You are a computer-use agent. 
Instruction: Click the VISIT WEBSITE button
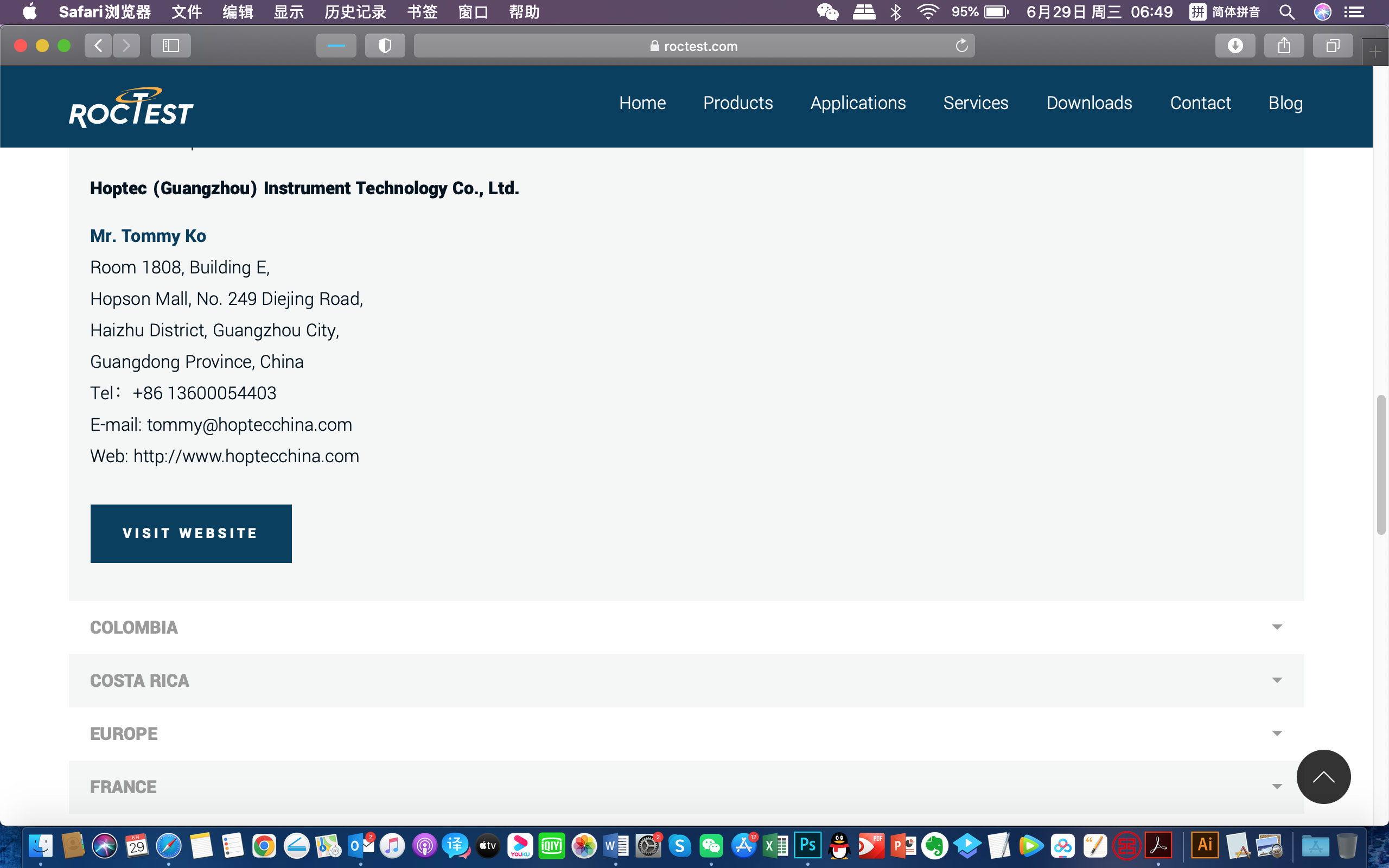click(x=190, y=533)
